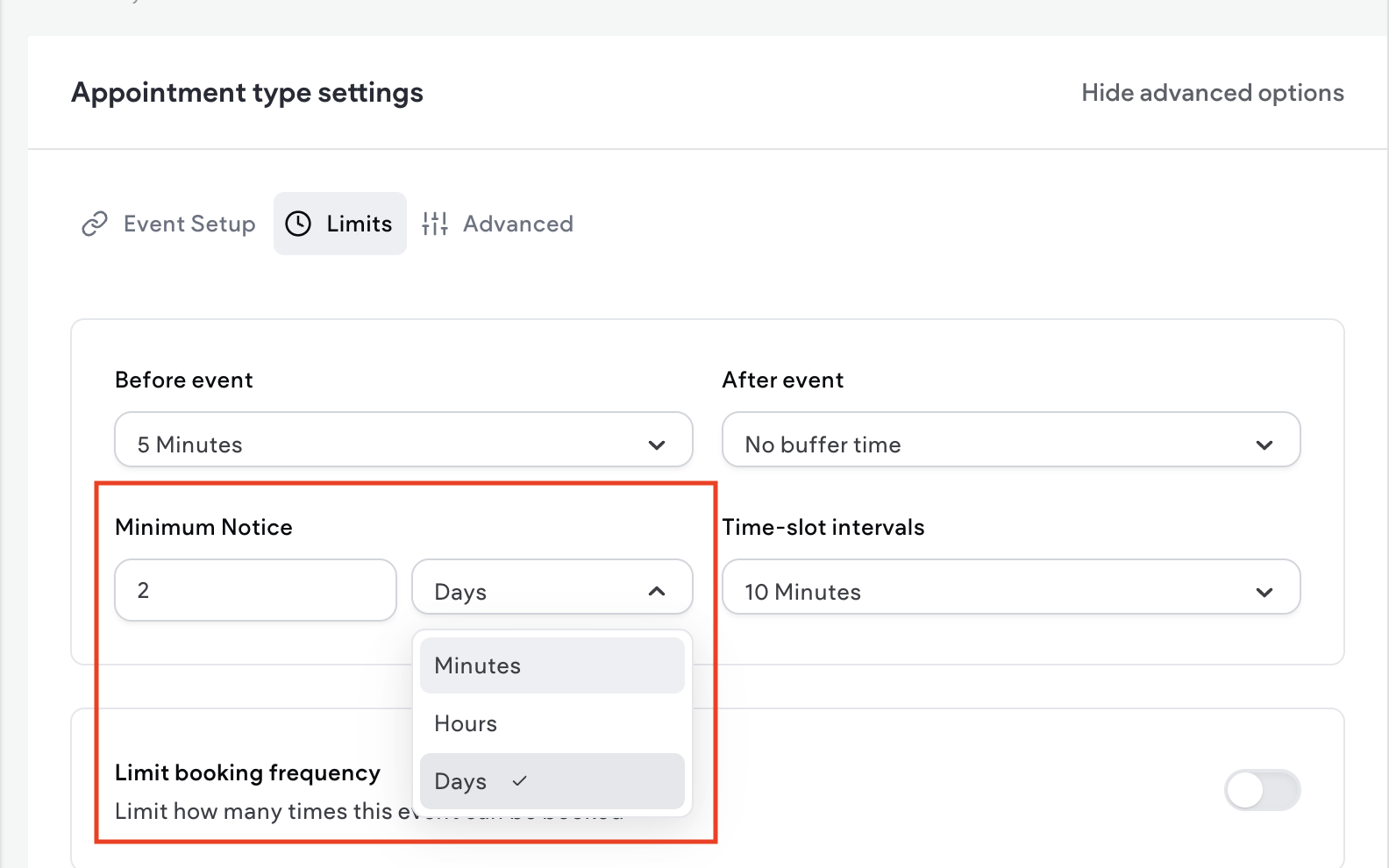Enable the Limit booking frequency toggle
This screenshot has height=868, width=1389.
[x=1262, y=790]
